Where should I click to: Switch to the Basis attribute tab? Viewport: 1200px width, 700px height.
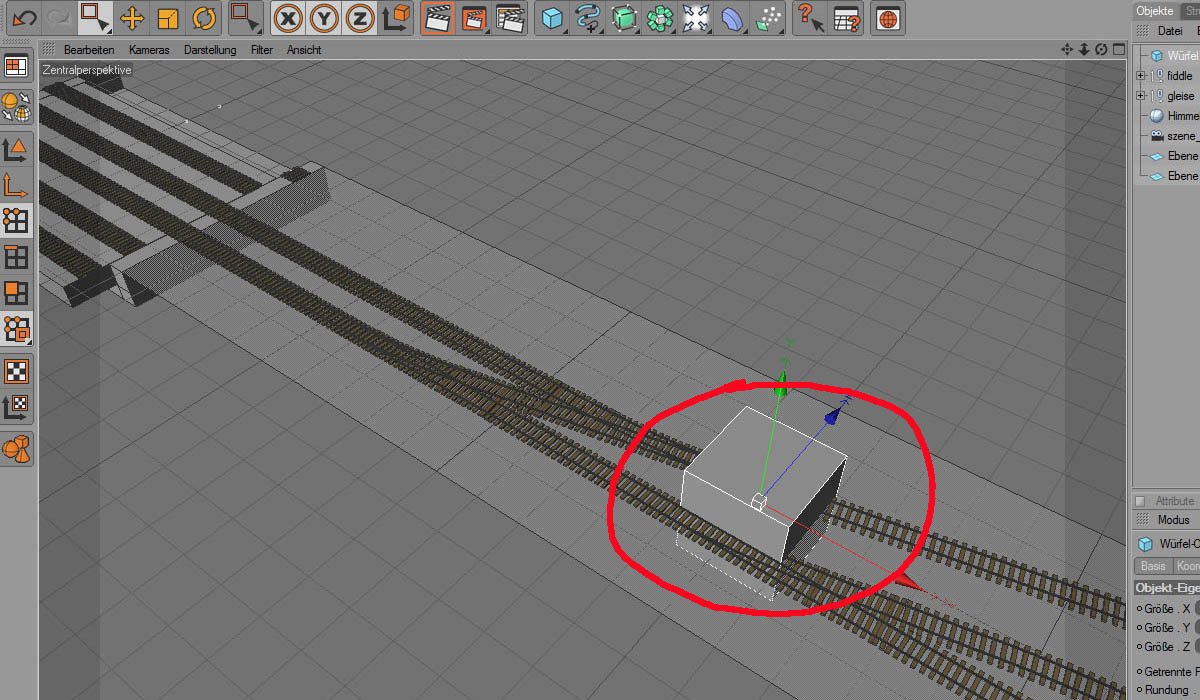point(1153,566)
